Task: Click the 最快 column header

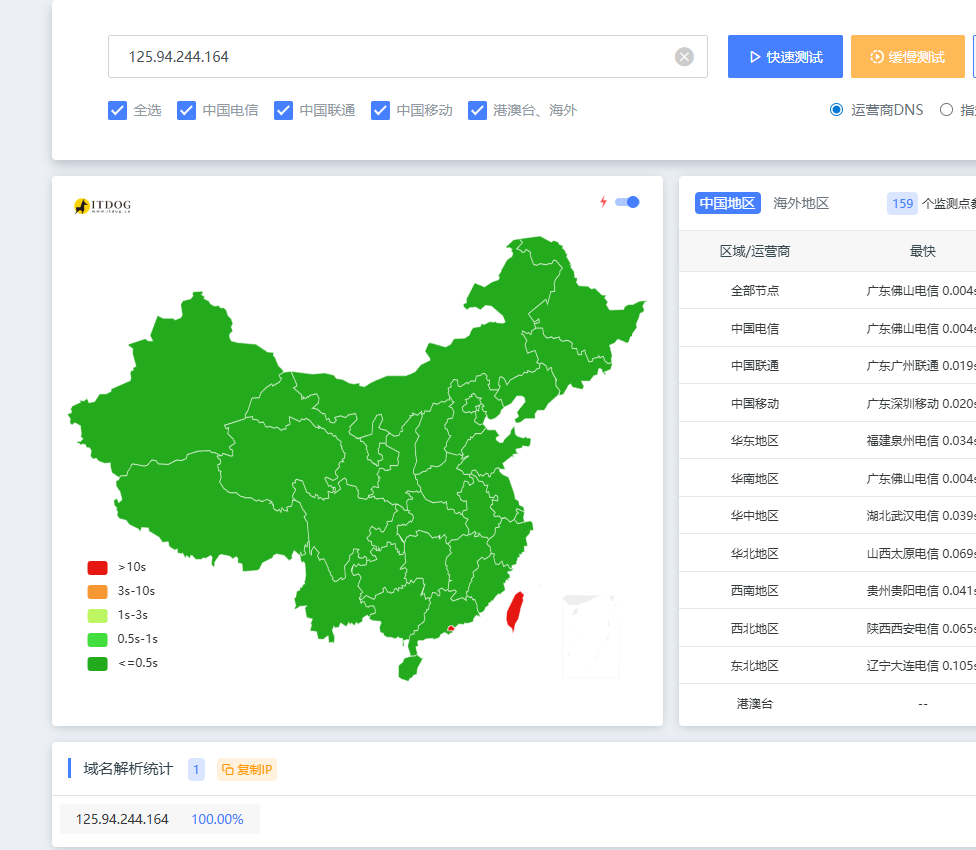Action: 922,251
